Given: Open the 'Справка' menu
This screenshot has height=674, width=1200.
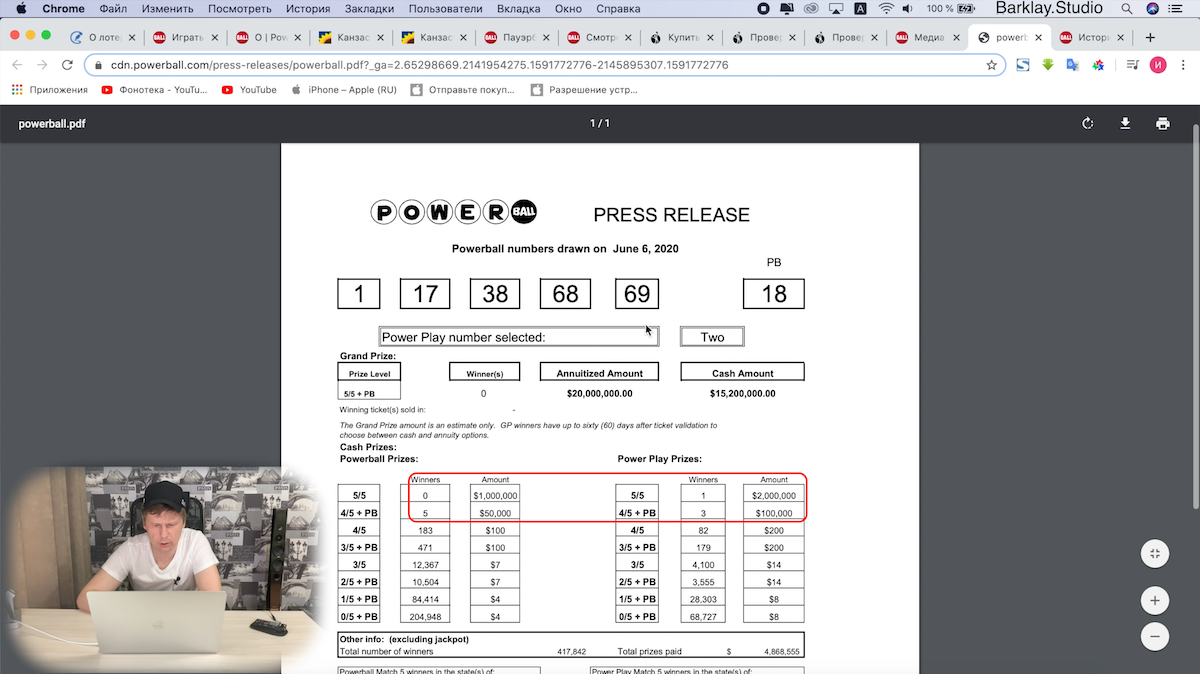Looking at the screenshot, I should coord(618,9).
